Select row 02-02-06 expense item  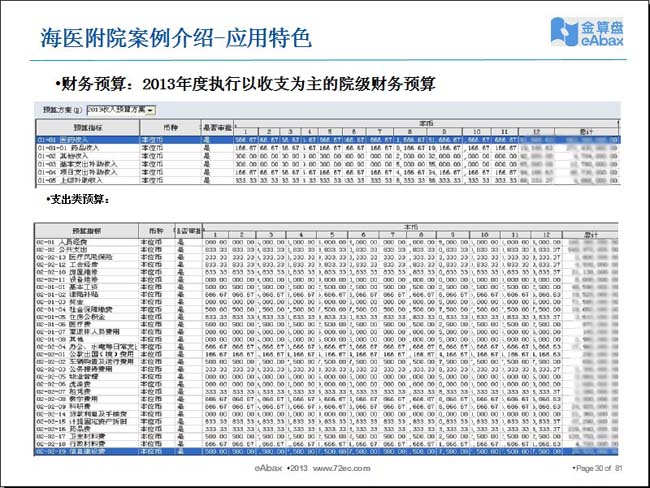[x=326, y=384]
